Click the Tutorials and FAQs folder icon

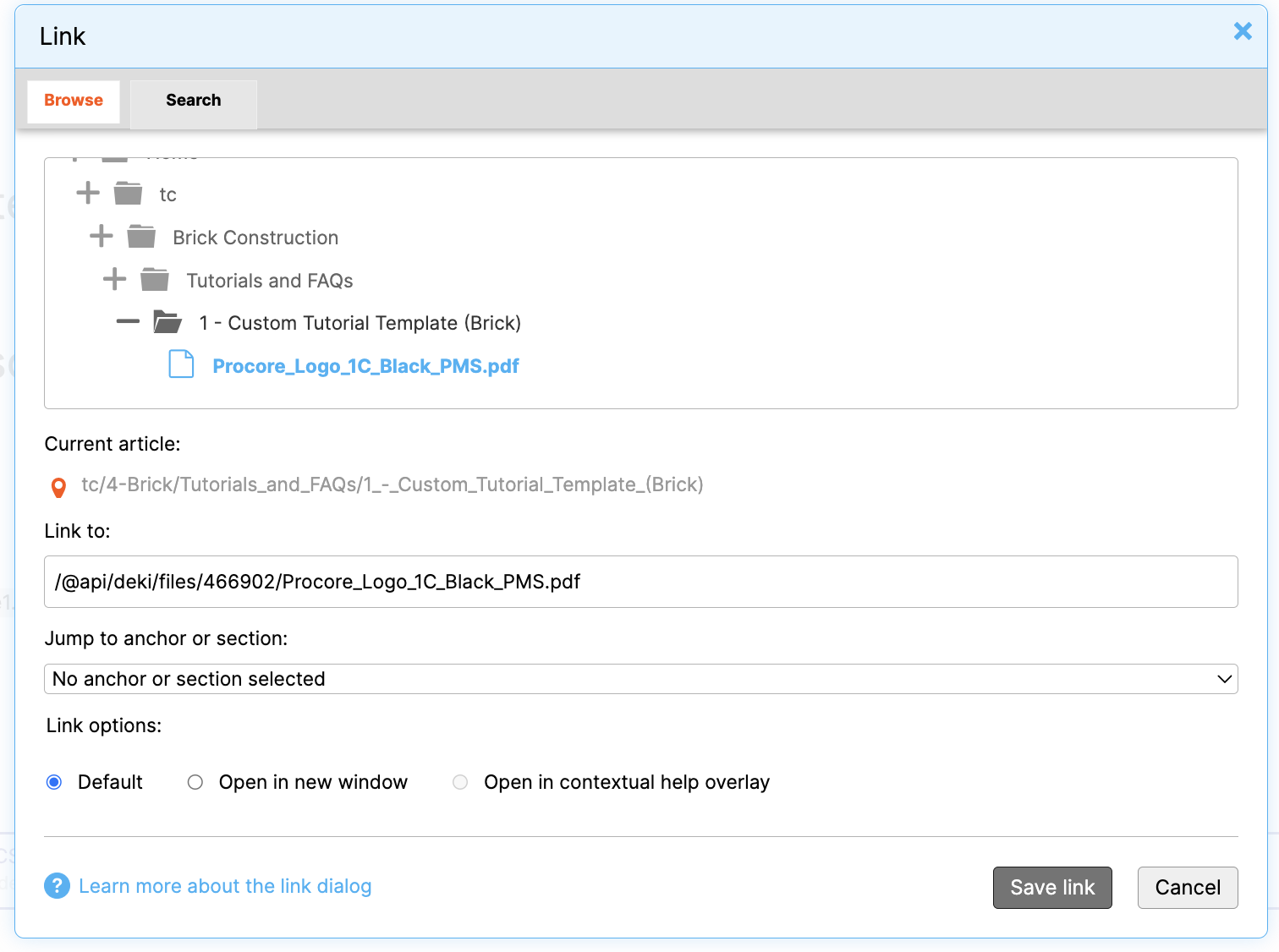click(x=155, y=280)
